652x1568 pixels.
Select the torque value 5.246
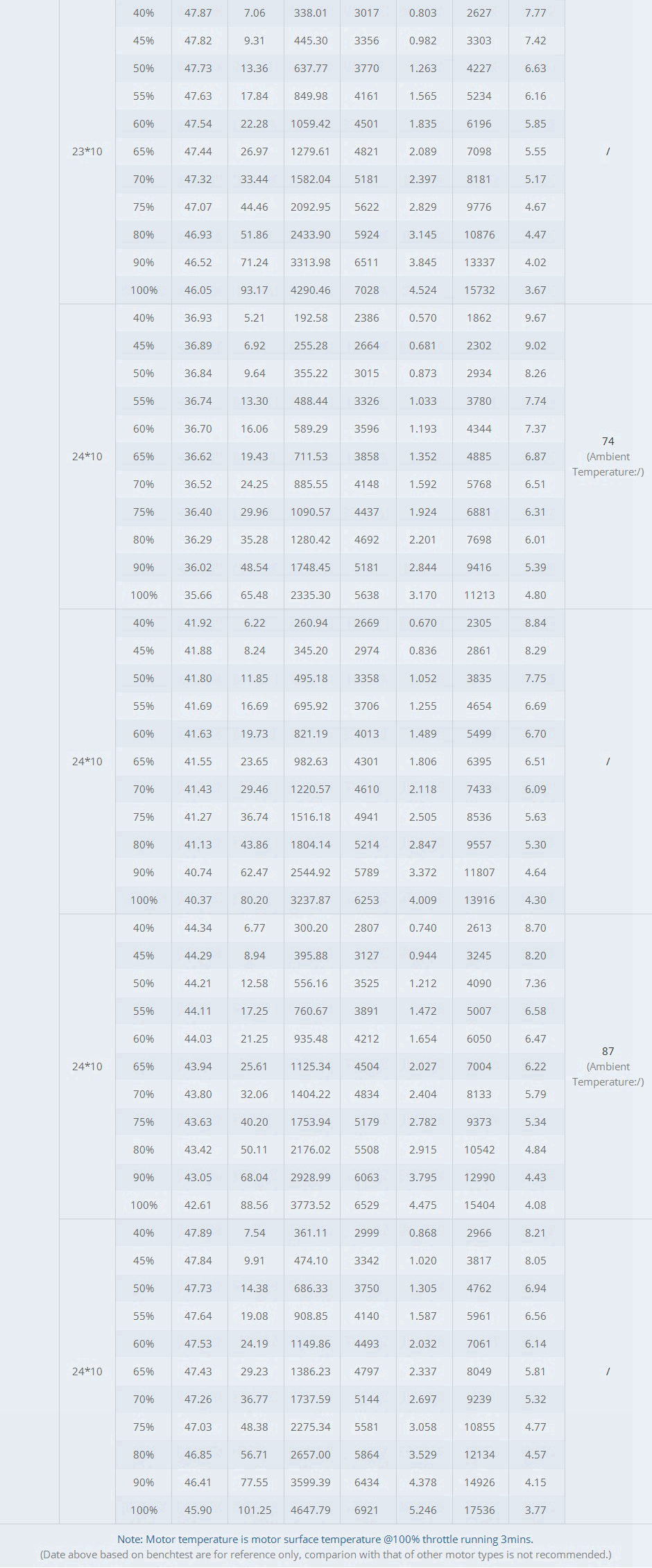point(423,1510)
